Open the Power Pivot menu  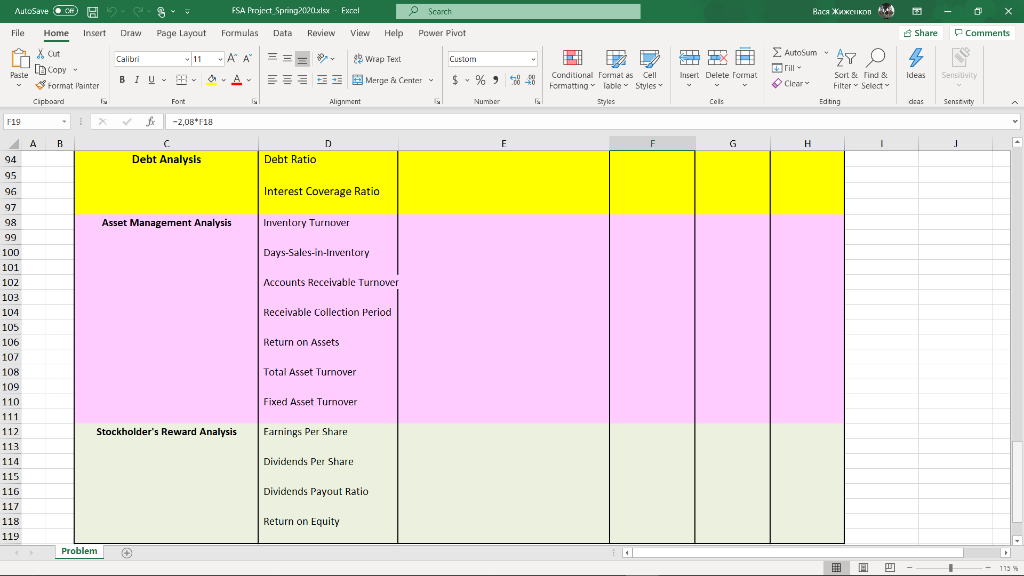[x=441, y=32]
